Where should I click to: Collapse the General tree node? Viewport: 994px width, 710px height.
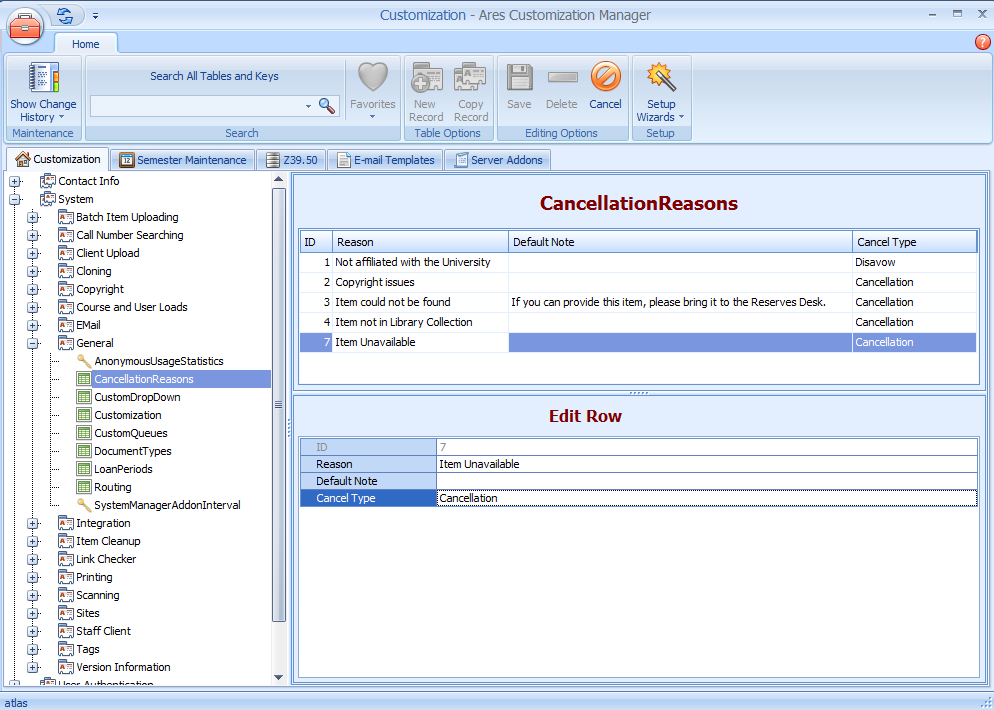(x=32, y=343)
